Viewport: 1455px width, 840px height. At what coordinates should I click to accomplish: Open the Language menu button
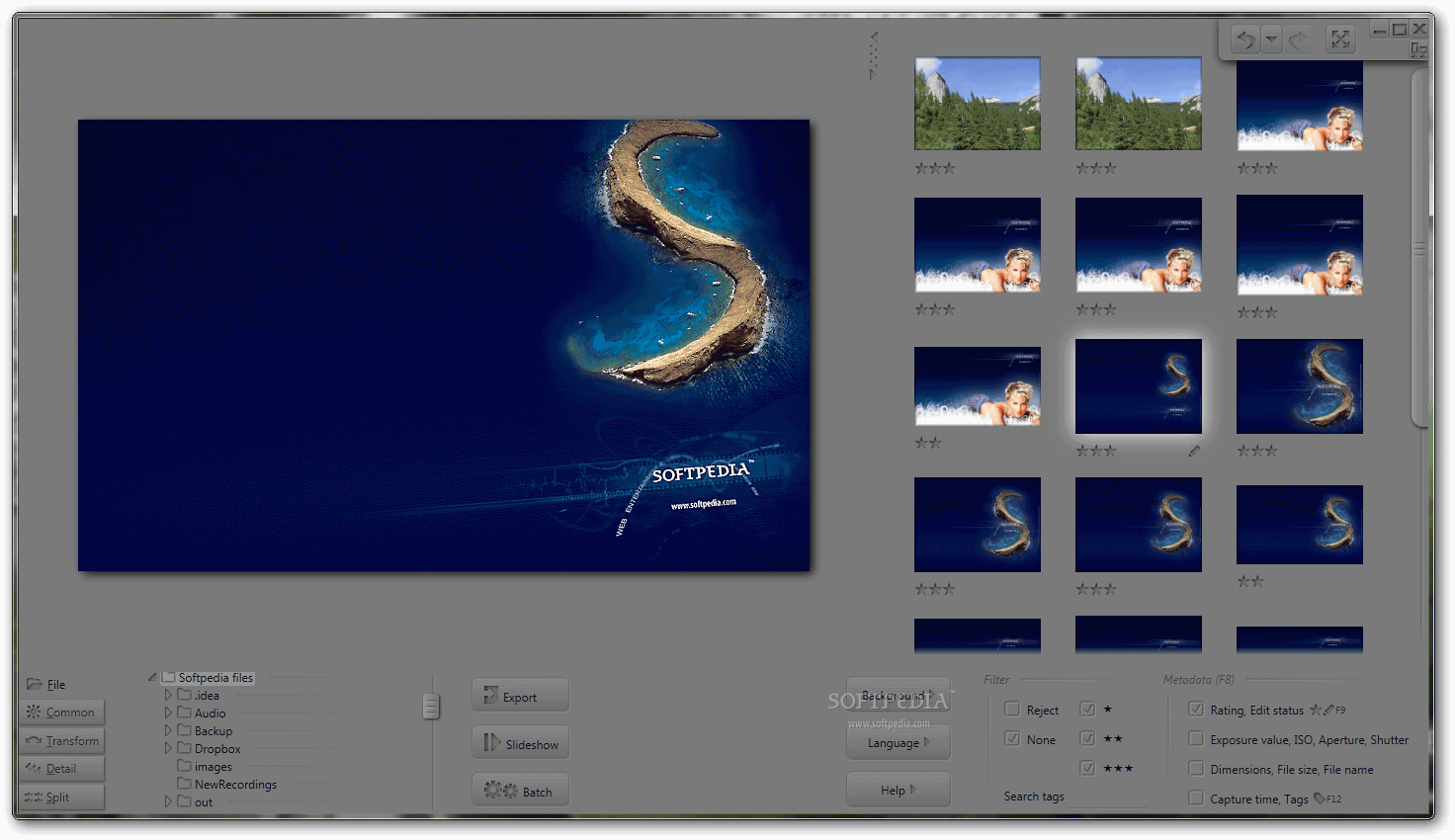898,742
